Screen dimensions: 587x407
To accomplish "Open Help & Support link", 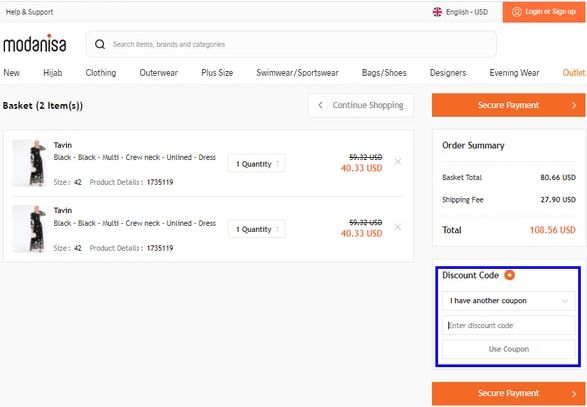I will [x=30, y=12].
